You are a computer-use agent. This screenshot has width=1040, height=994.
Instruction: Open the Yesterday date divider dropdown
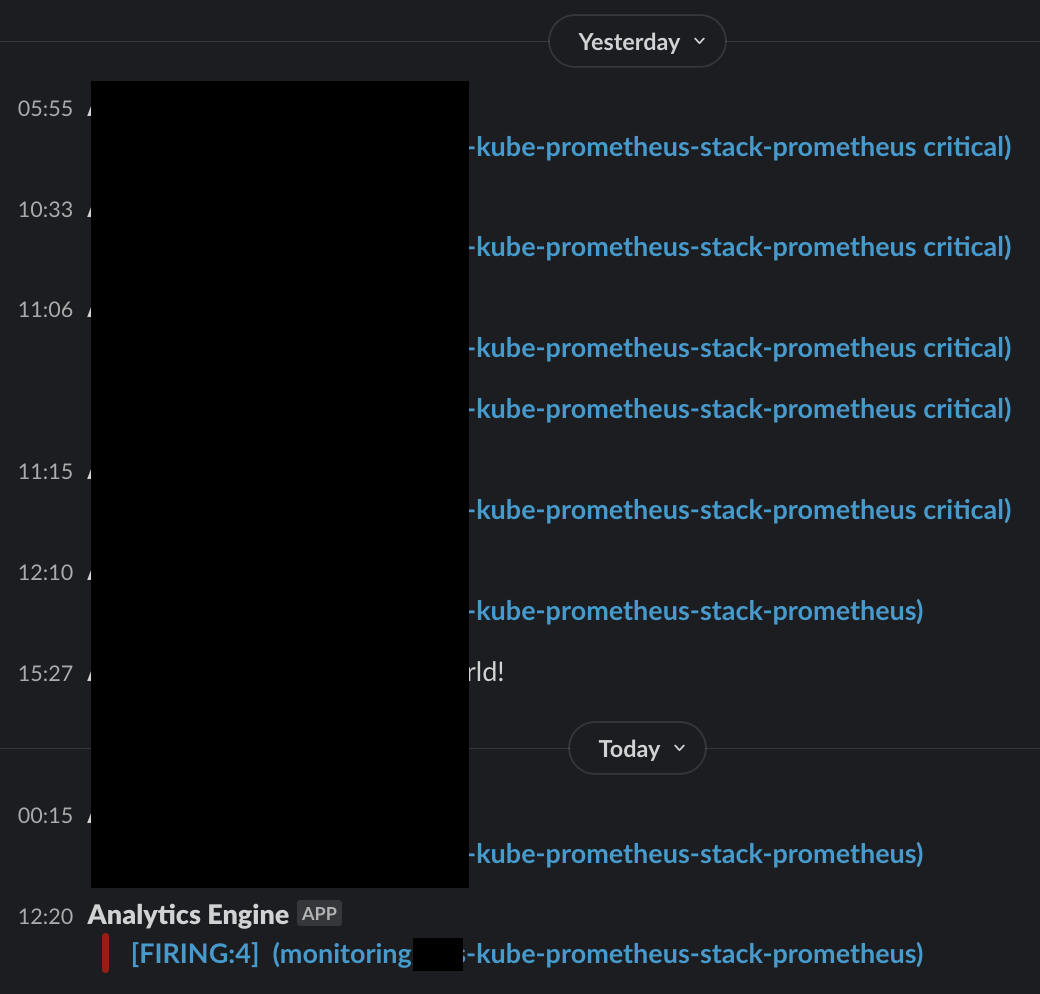pyautogui.click(x=636, y=41)
